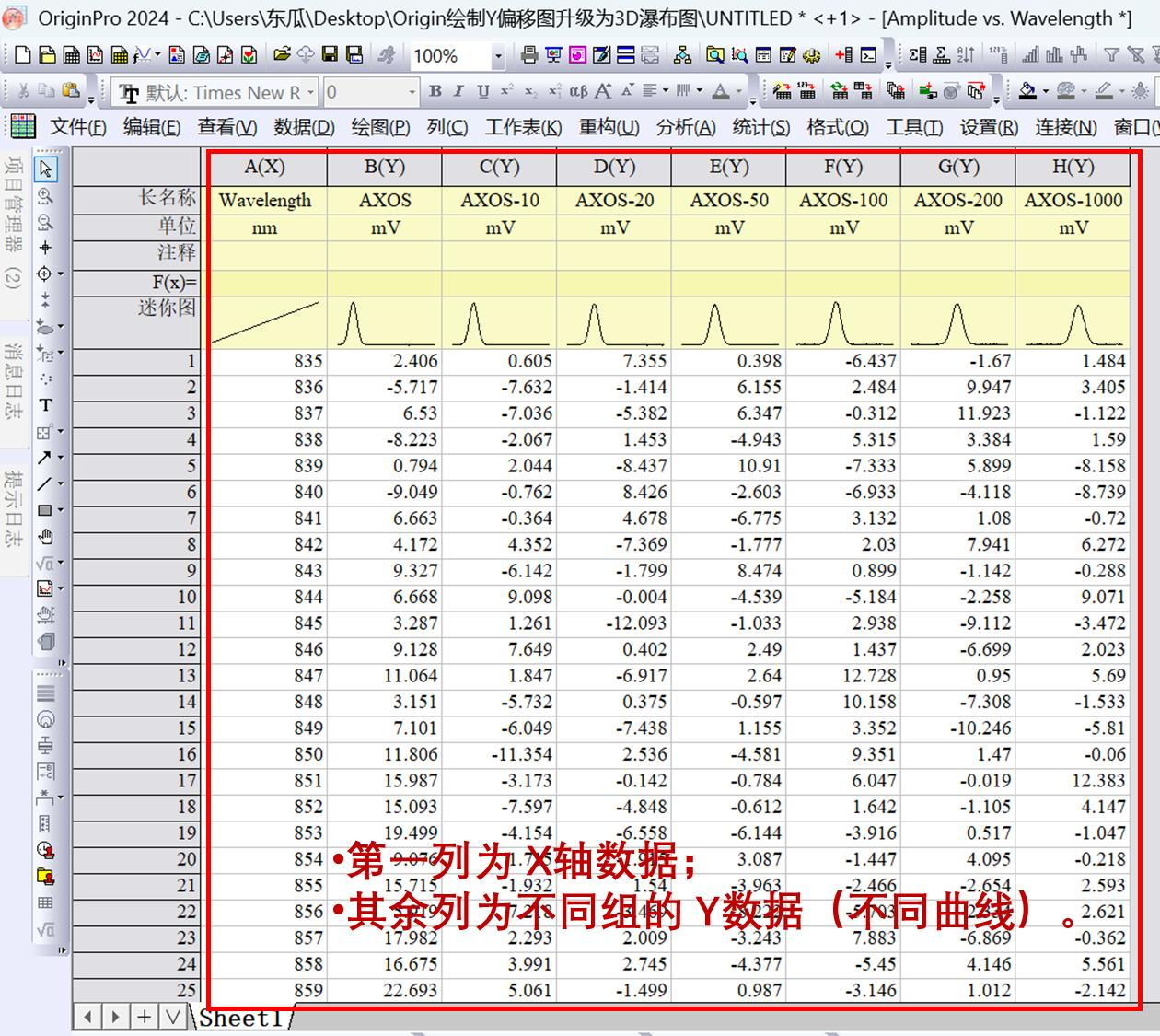Select row header 10
The width and height of the screenshot is (1160, 1036).
137,597
